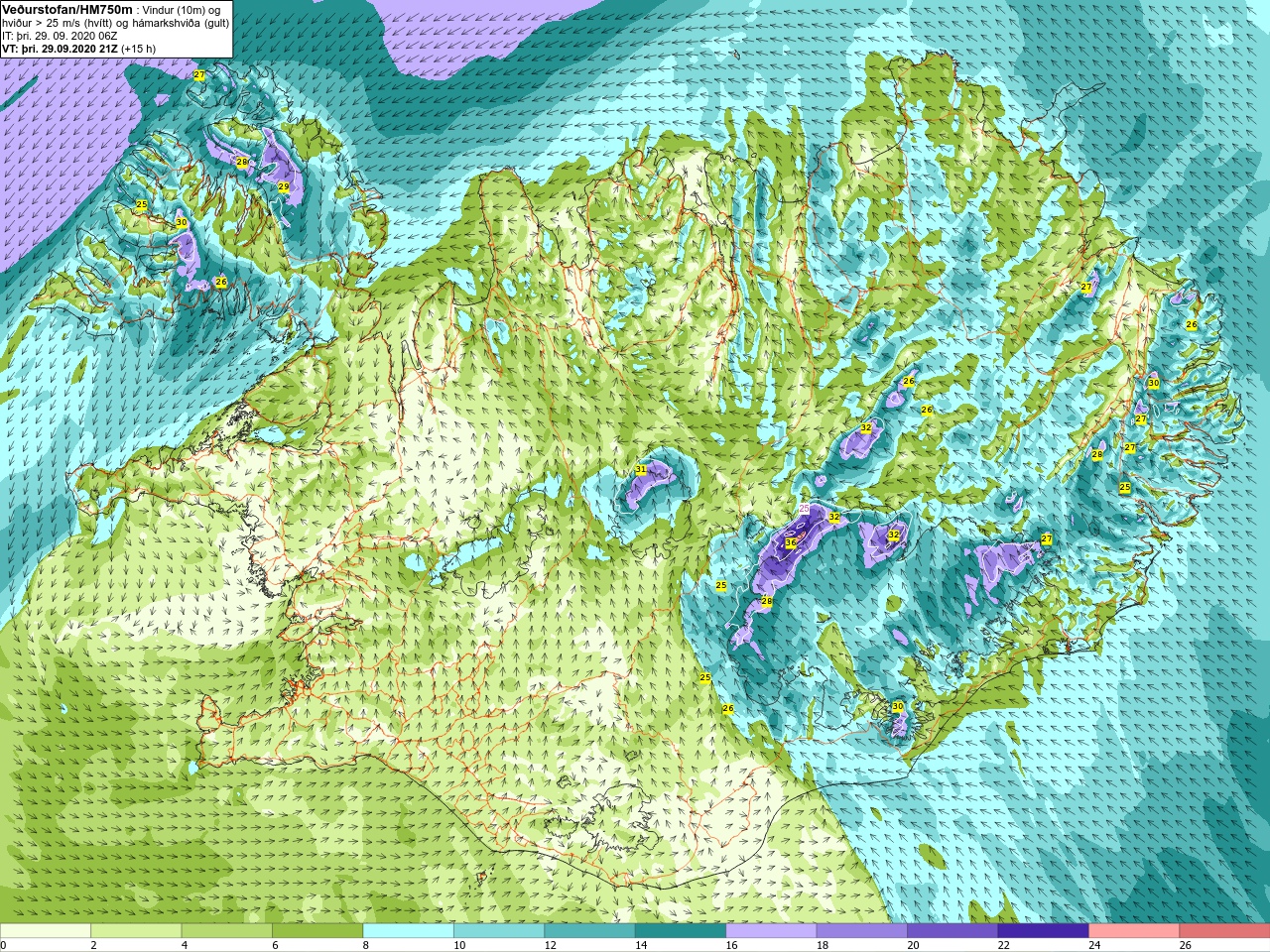Click the legend scale label '14'
This screenshot has height=952, width=1270.
tap(640, 945)
